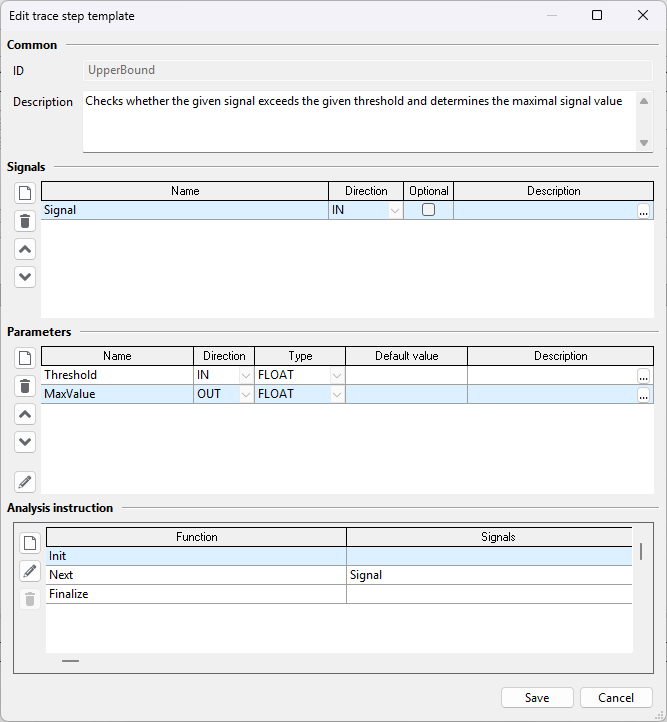
Task: Select the Finalize function row
Action: click(x=339, y=594)
